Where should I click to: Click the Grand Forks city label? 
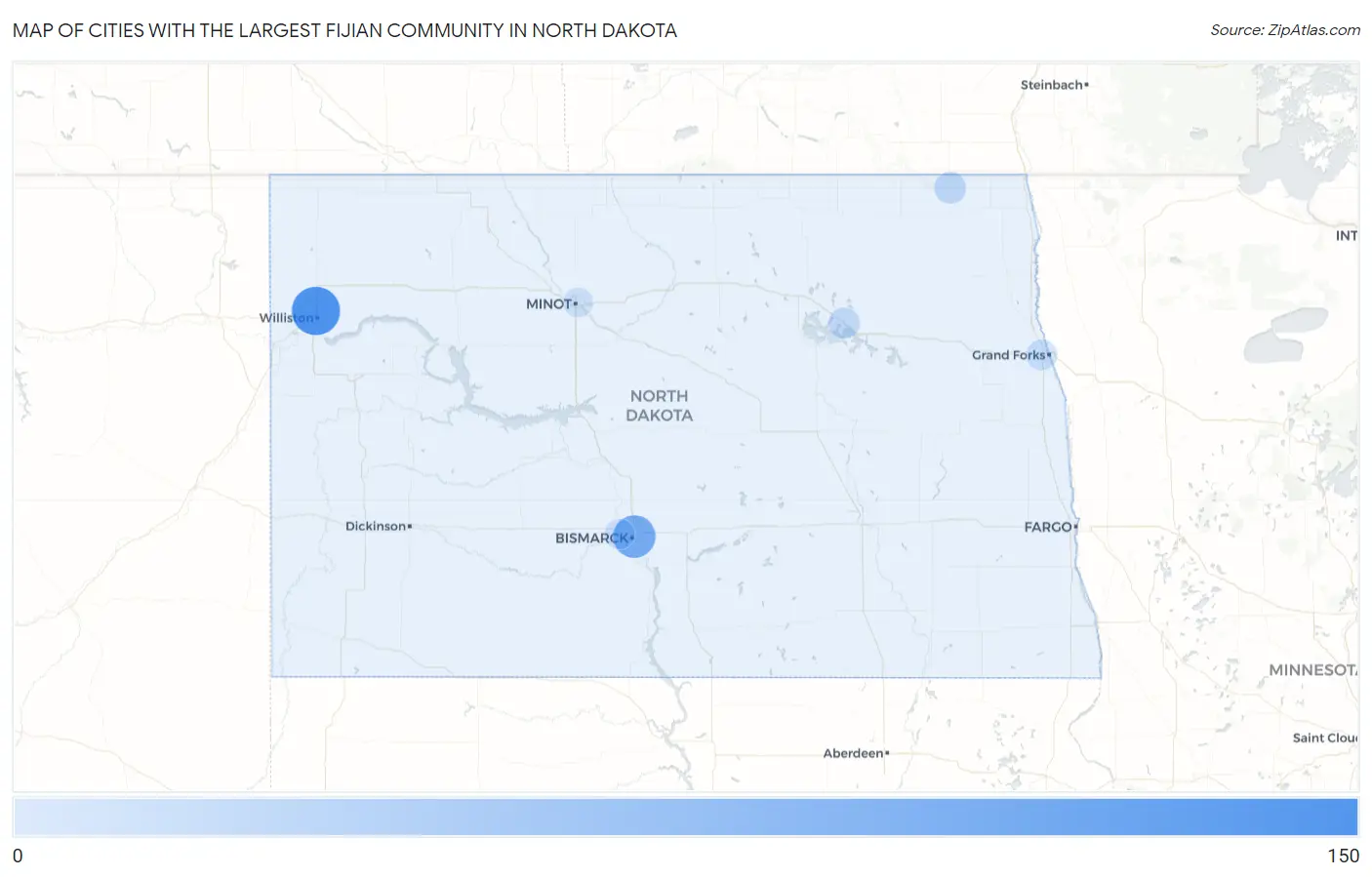[1011, 355]
